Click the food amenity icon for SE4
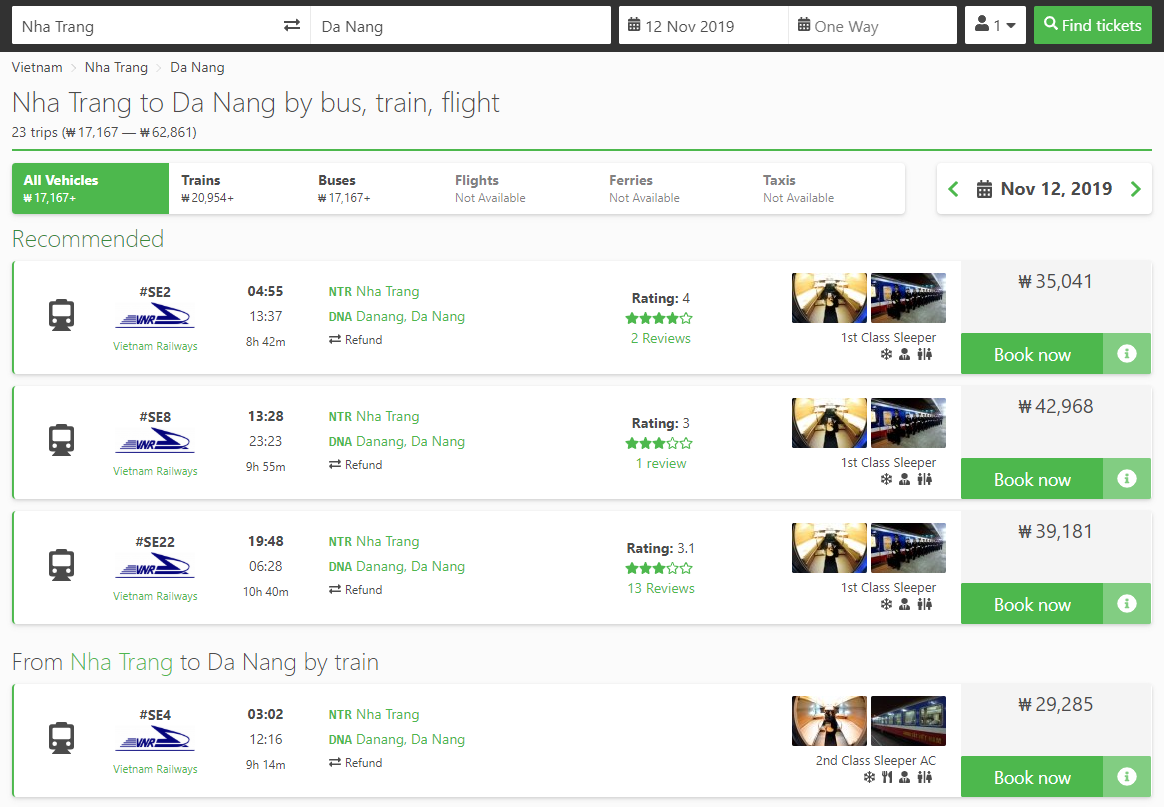The height and width of the screenshot is (807, 1164). coord(887,777)
